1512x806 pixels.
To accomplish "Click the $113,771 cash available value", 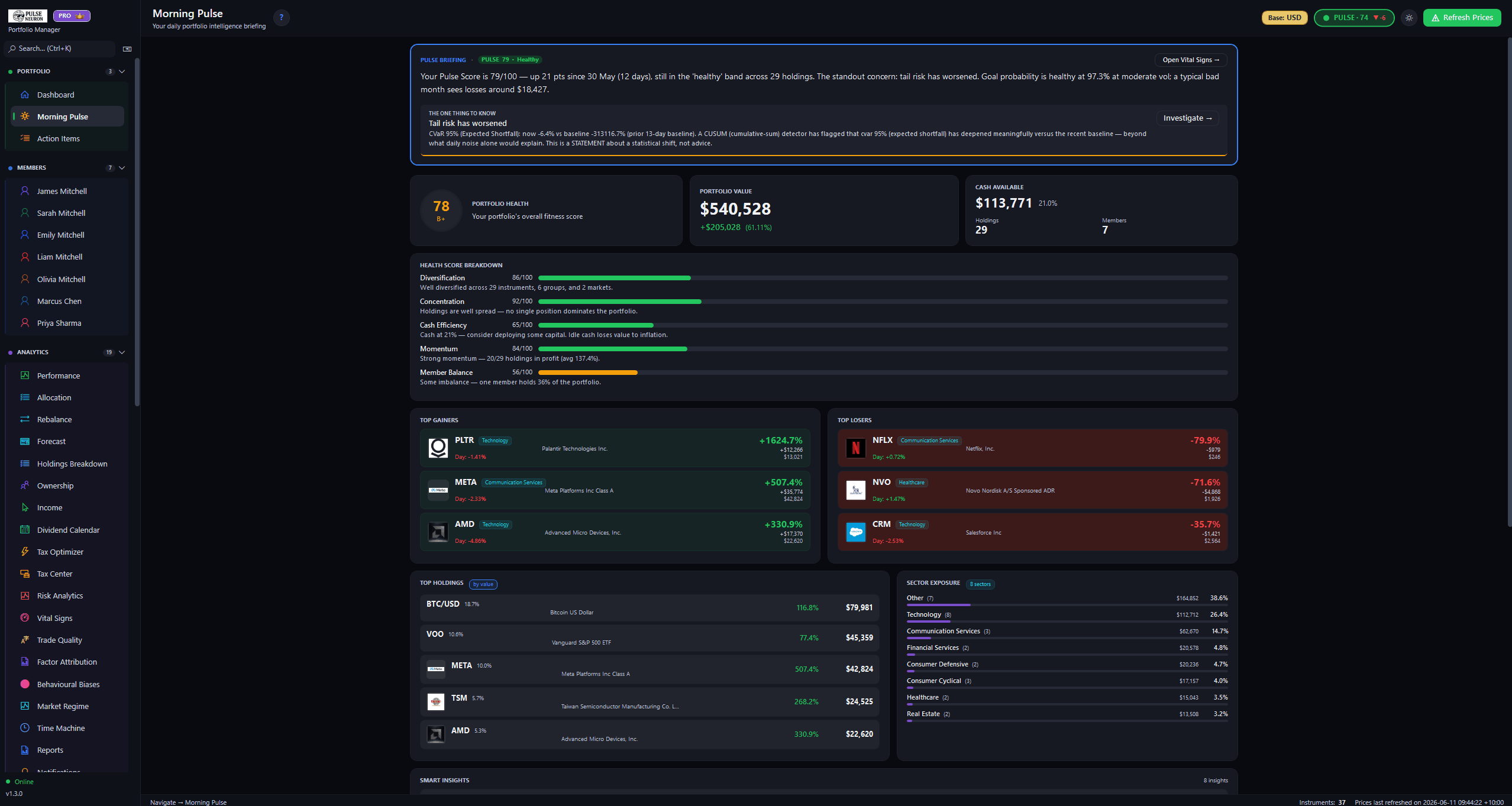I will (x=1003, y=203).
